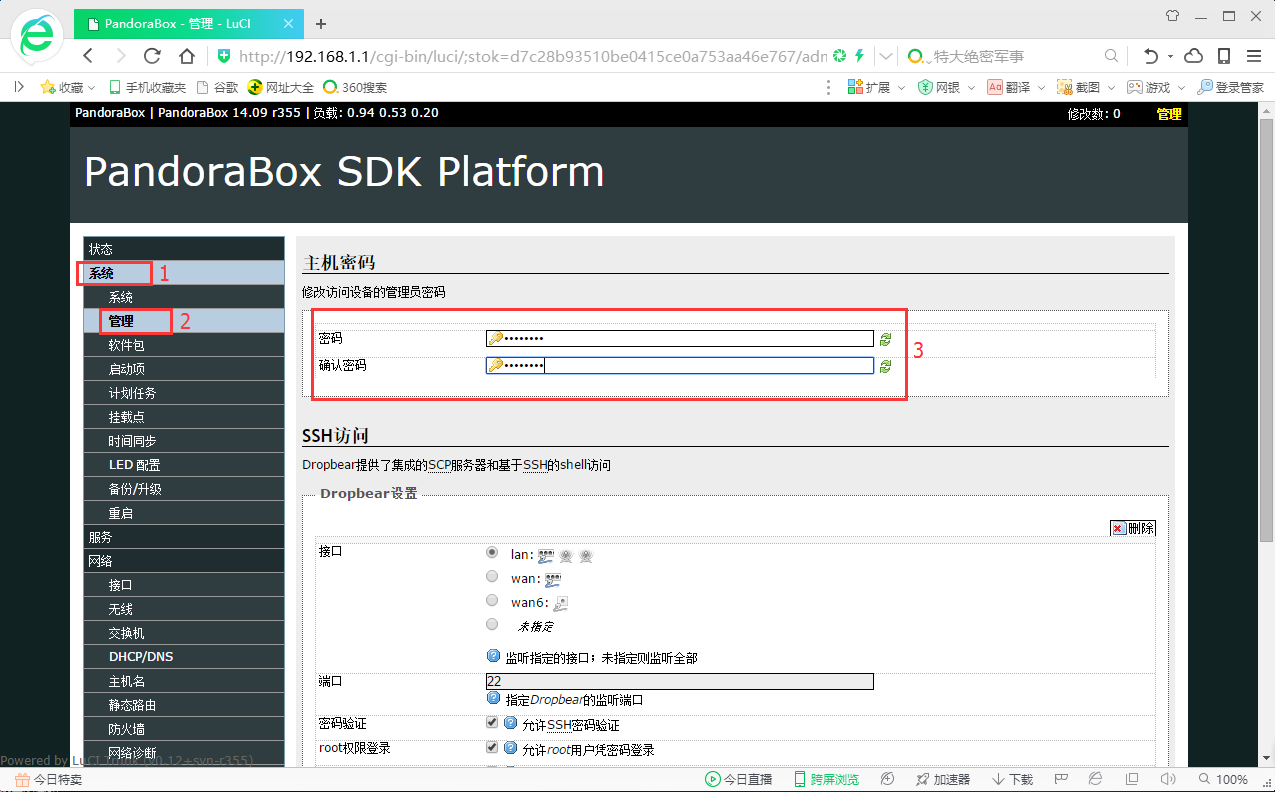The height and width of the screenshot is (792, 1275).
Task: Reload the page with the refresh icon
Action: coord(153,56)
